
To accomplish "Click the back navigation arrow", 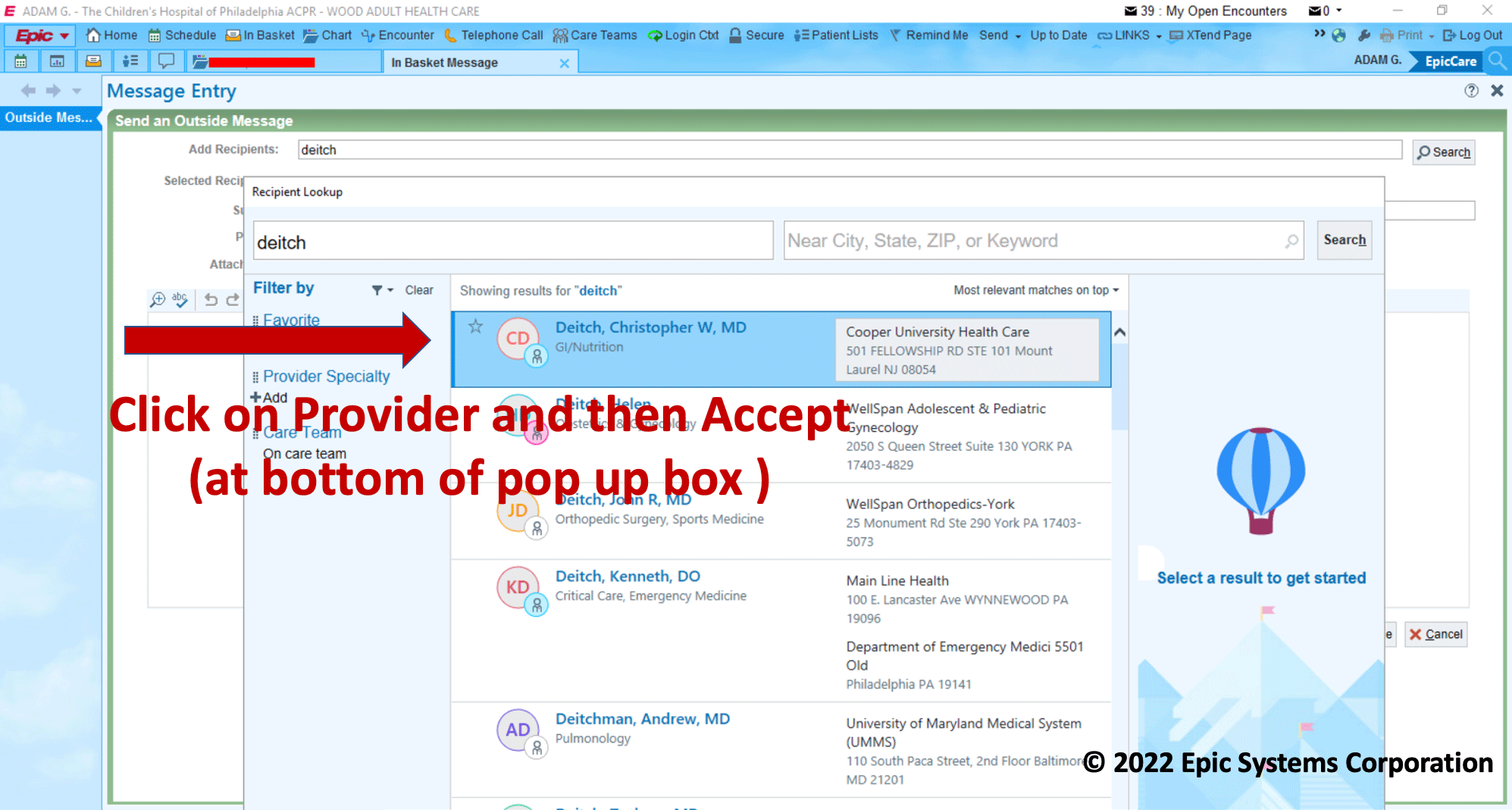I will coord(28,91).
